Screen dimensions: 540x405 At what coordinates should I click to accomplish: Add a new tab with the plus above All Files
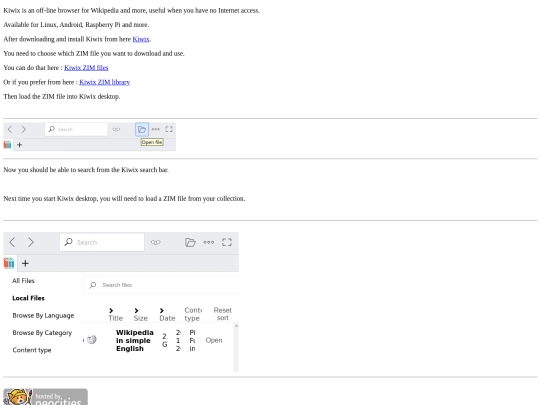[25, 263]
